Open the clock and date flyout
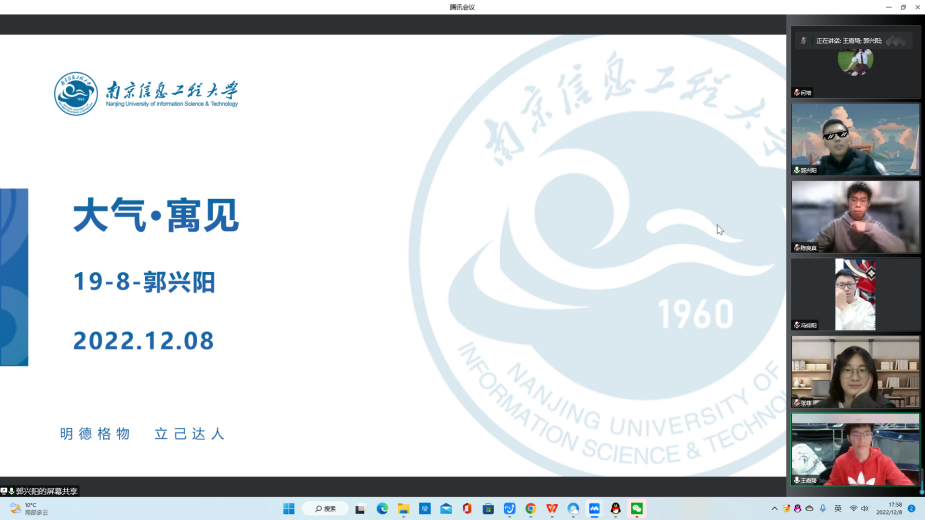This screenshot has height=520, width=925. coord(889,509)
